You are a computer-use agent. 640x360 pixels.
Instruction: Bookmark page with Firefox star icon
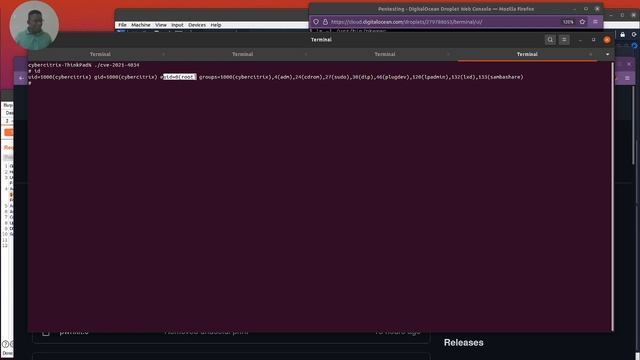point(582,22)
